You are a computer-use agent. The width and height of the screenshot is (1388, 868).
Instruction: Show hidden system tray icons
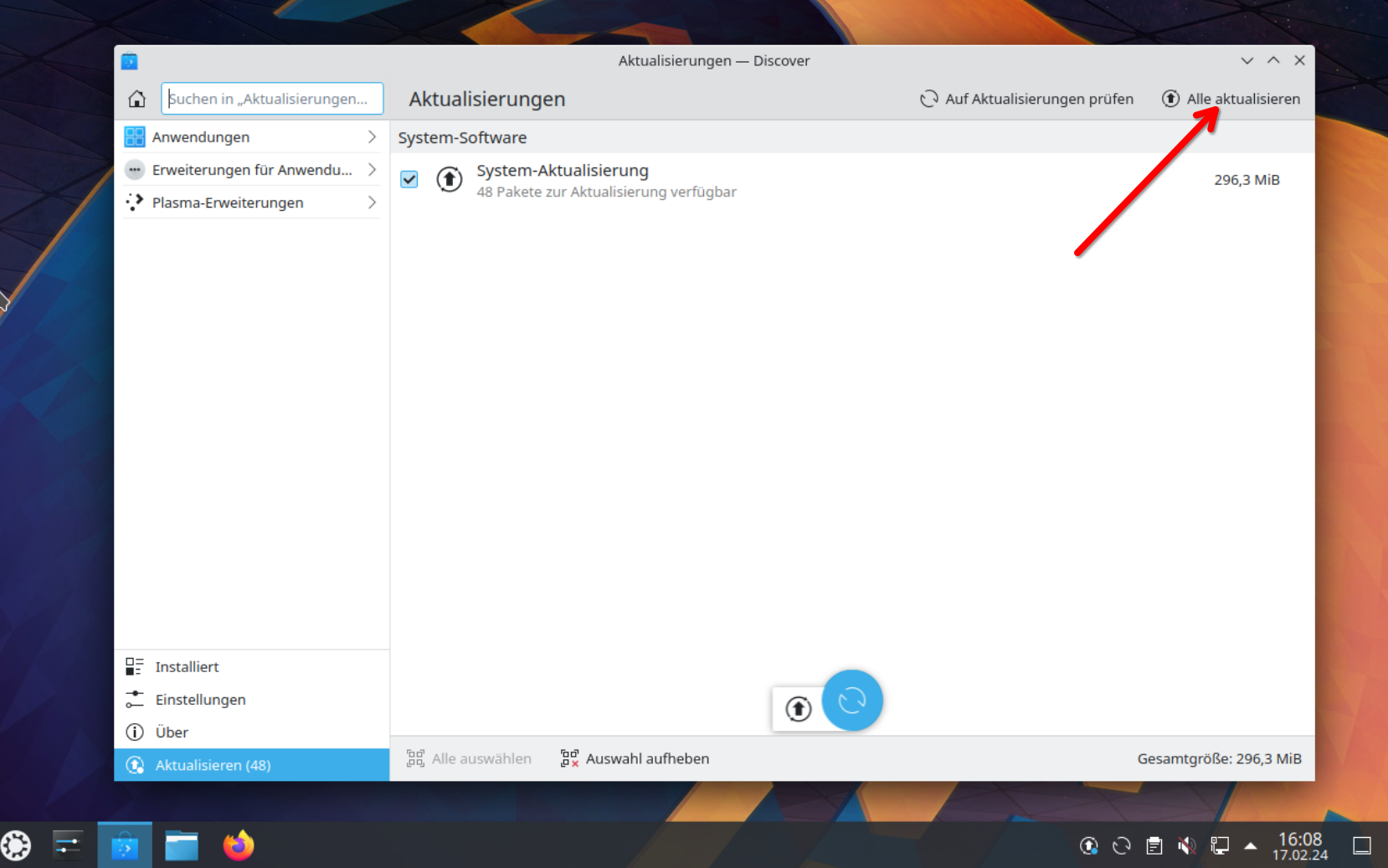tap(1250, 846)
